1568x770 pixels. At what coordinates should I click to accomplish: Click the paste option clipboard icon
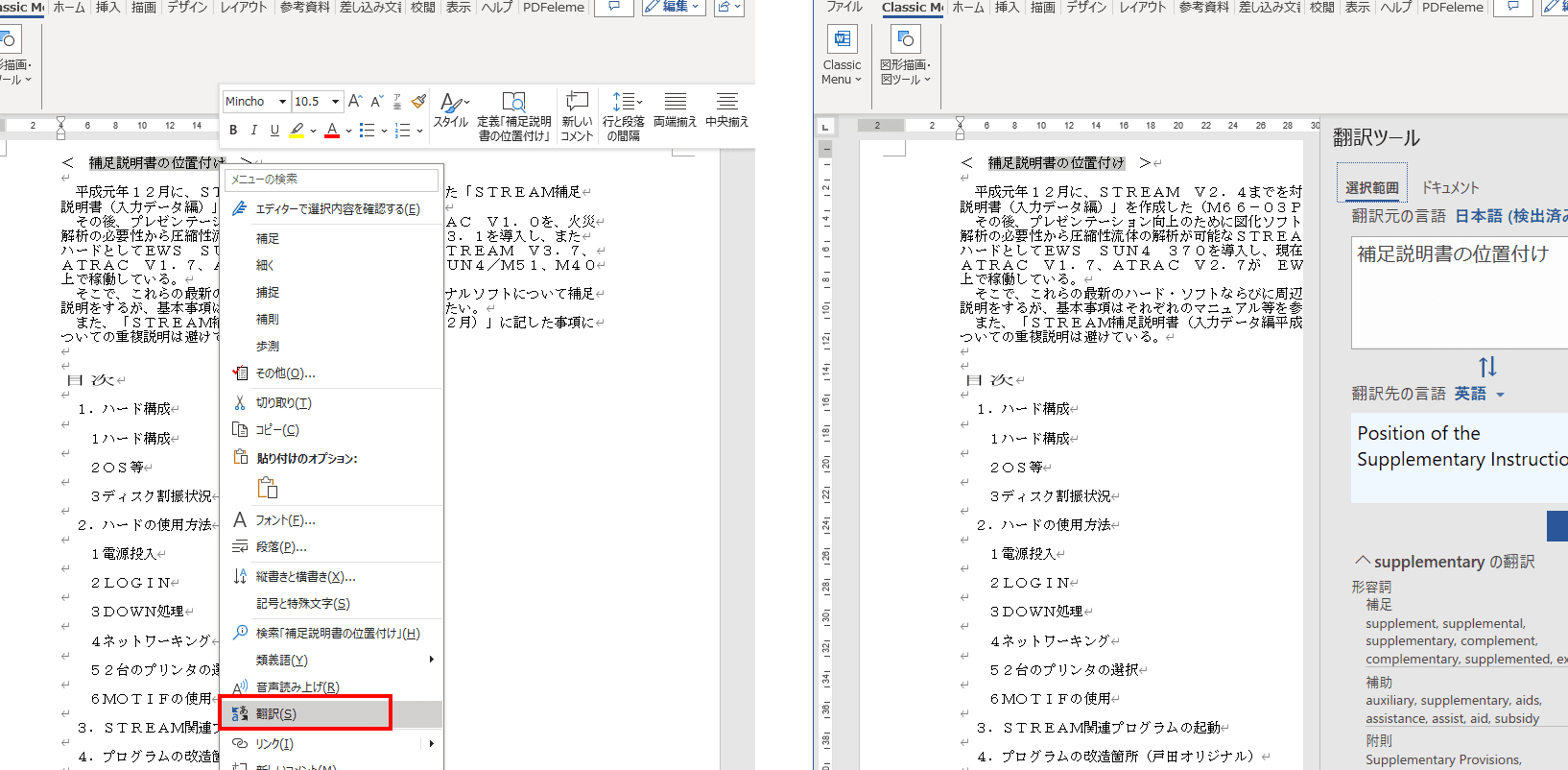coord(268,488)
